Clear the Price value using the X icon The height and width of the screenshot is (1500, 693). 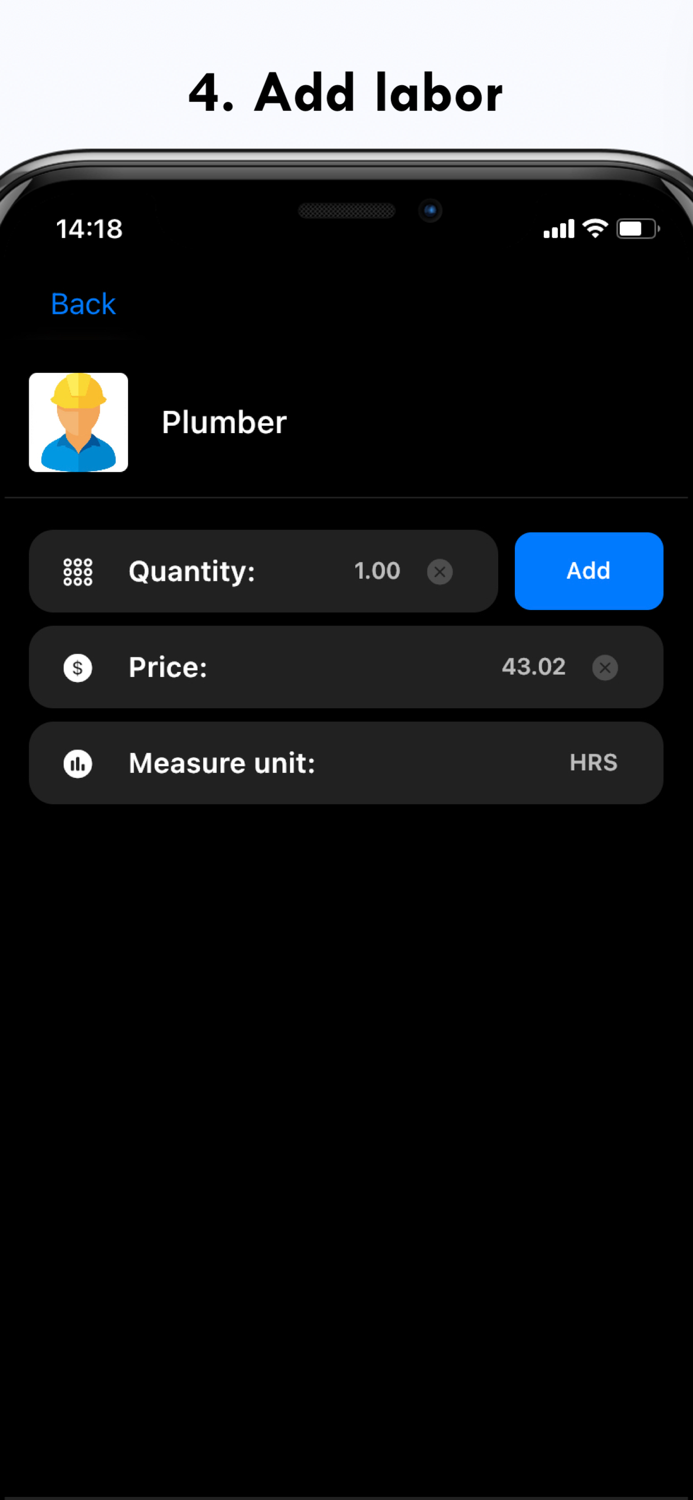click(x=604, y=667)
